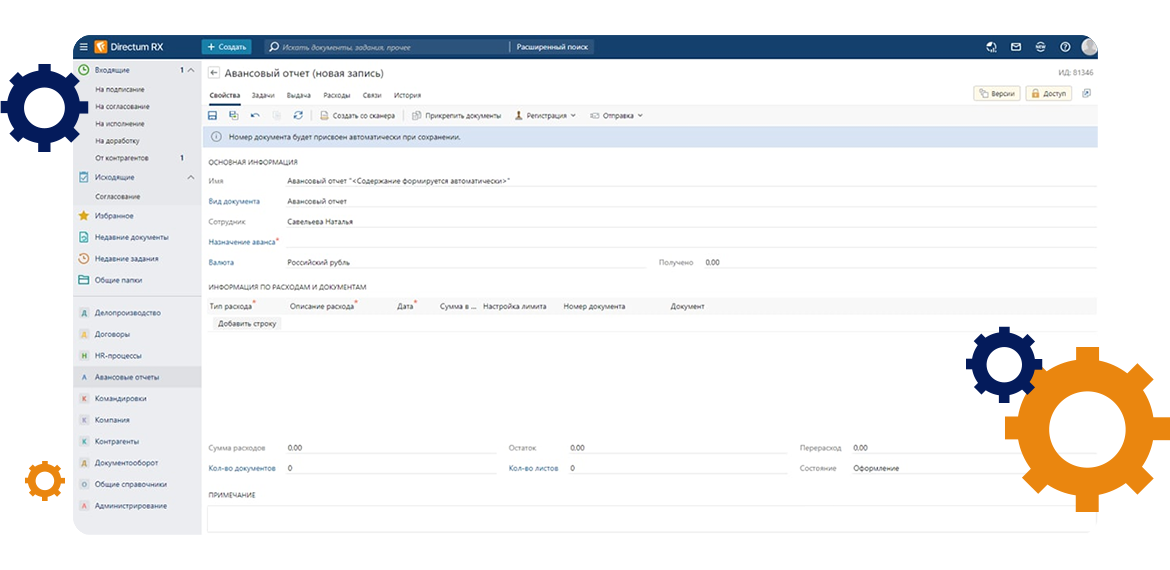Expand the Отправка dropdown
Screen dimensions: 1170x570
(616, 116)
